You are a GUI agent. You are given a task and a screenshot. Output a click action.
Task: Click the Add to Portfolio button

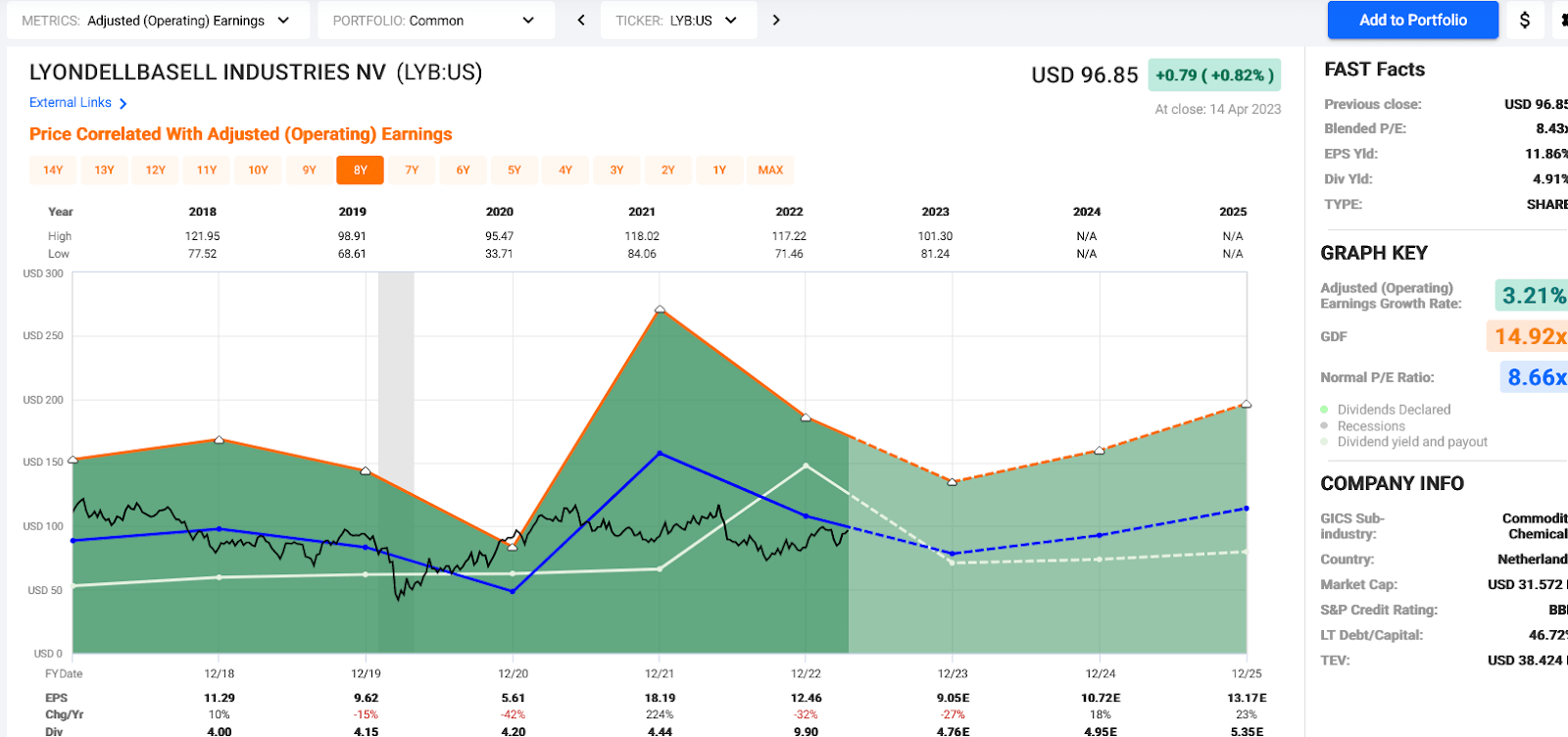[1412, 20]
